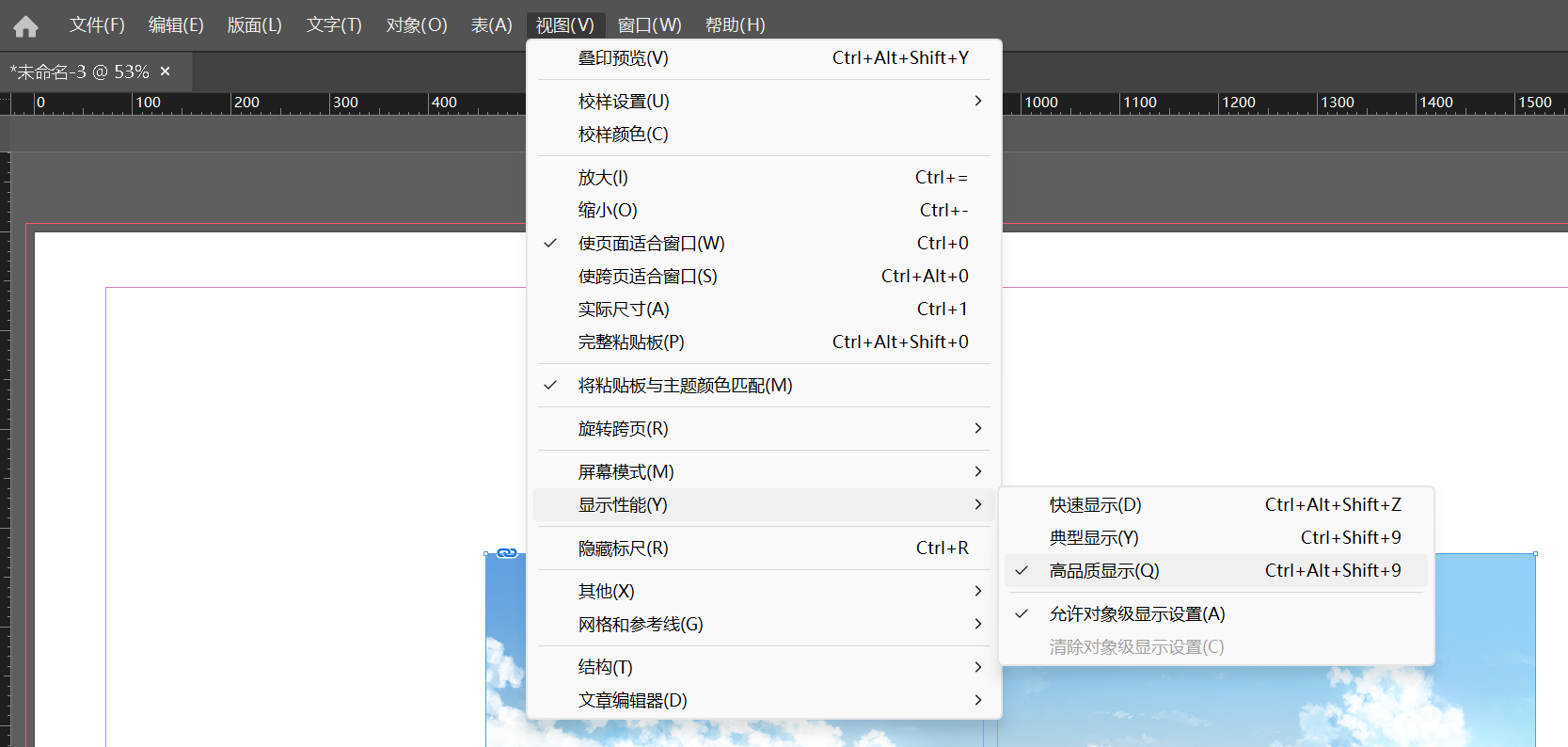Click the link badge on image frame
Screen dimensions: 1568x747
pos(507,553)
